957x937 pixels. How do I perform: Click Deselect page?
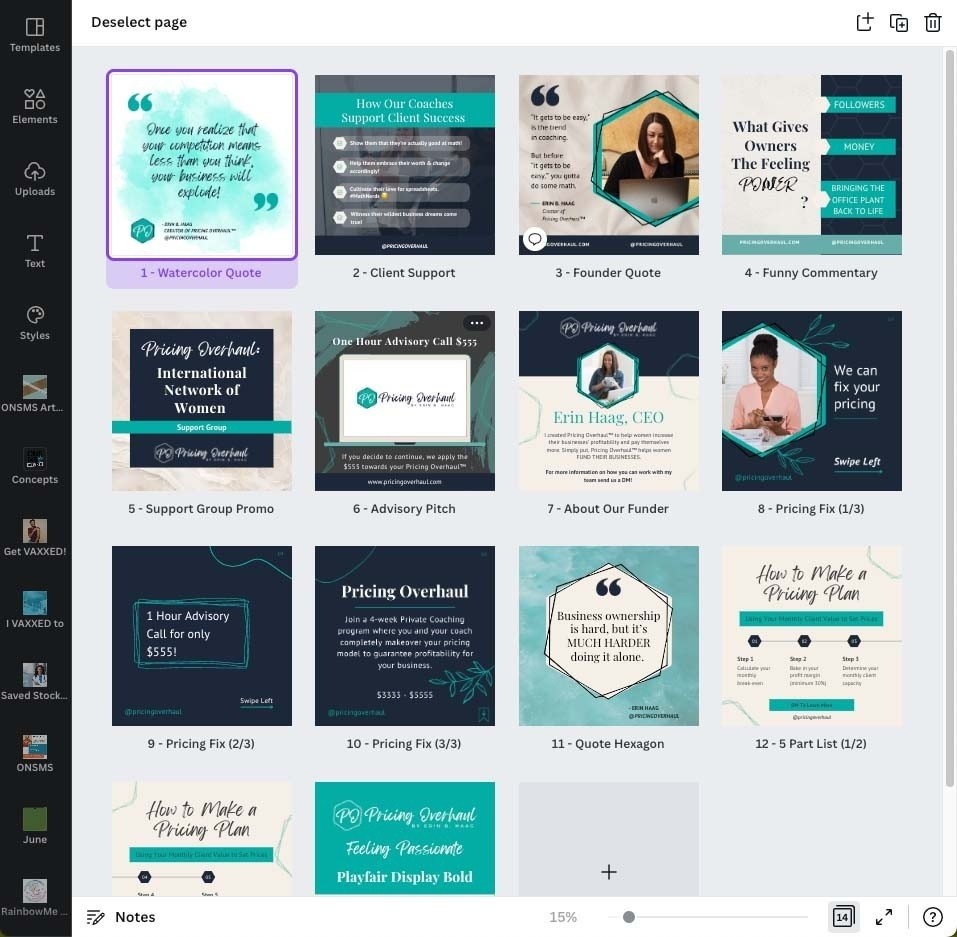coord(139,22)
